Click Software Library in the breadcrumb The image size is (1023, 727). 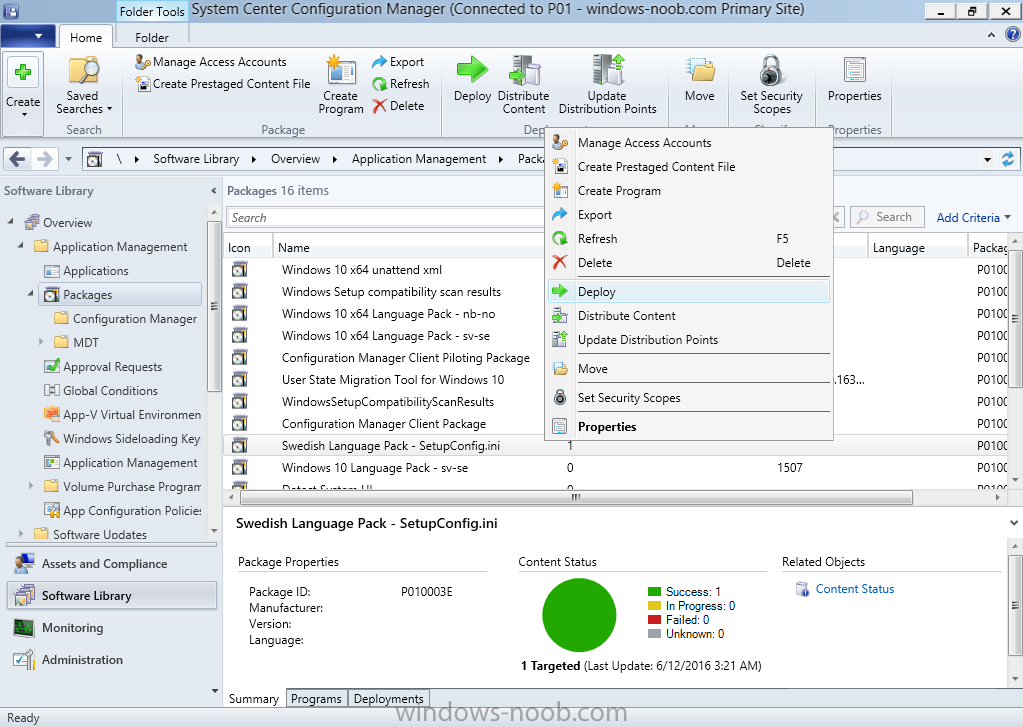[x=196, y=159]
